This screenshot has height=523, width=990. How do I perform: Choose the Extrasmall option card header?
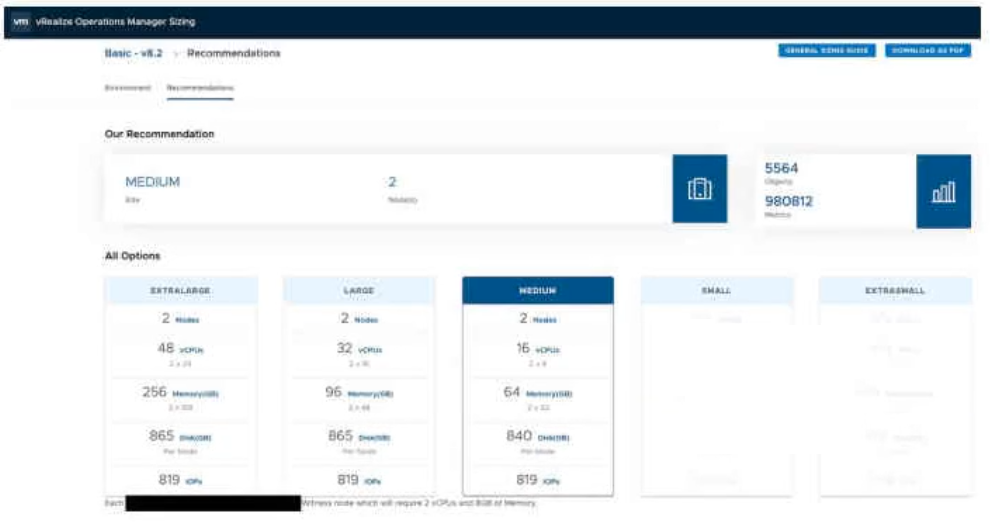[x=894, y=291]
